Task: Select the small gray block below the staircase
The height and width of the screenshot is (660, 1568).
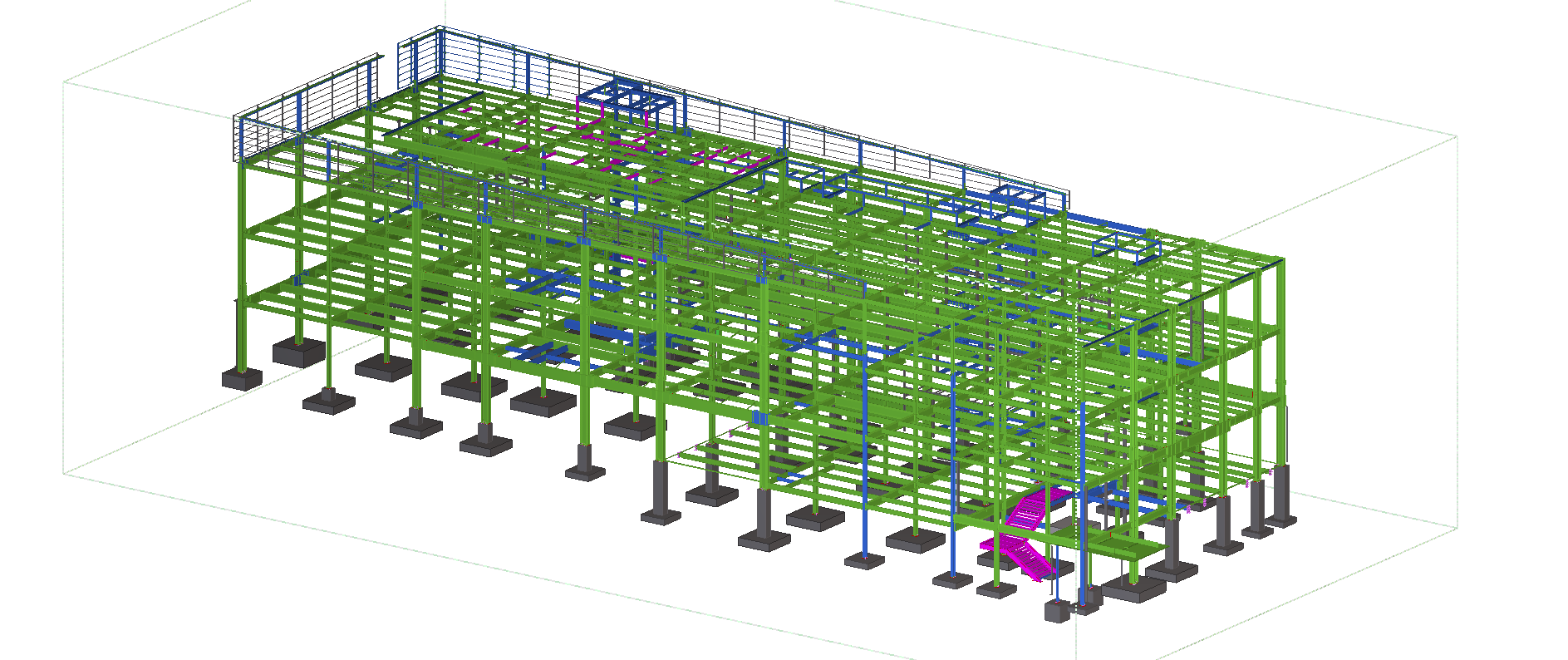Action: coord(1056,611)
